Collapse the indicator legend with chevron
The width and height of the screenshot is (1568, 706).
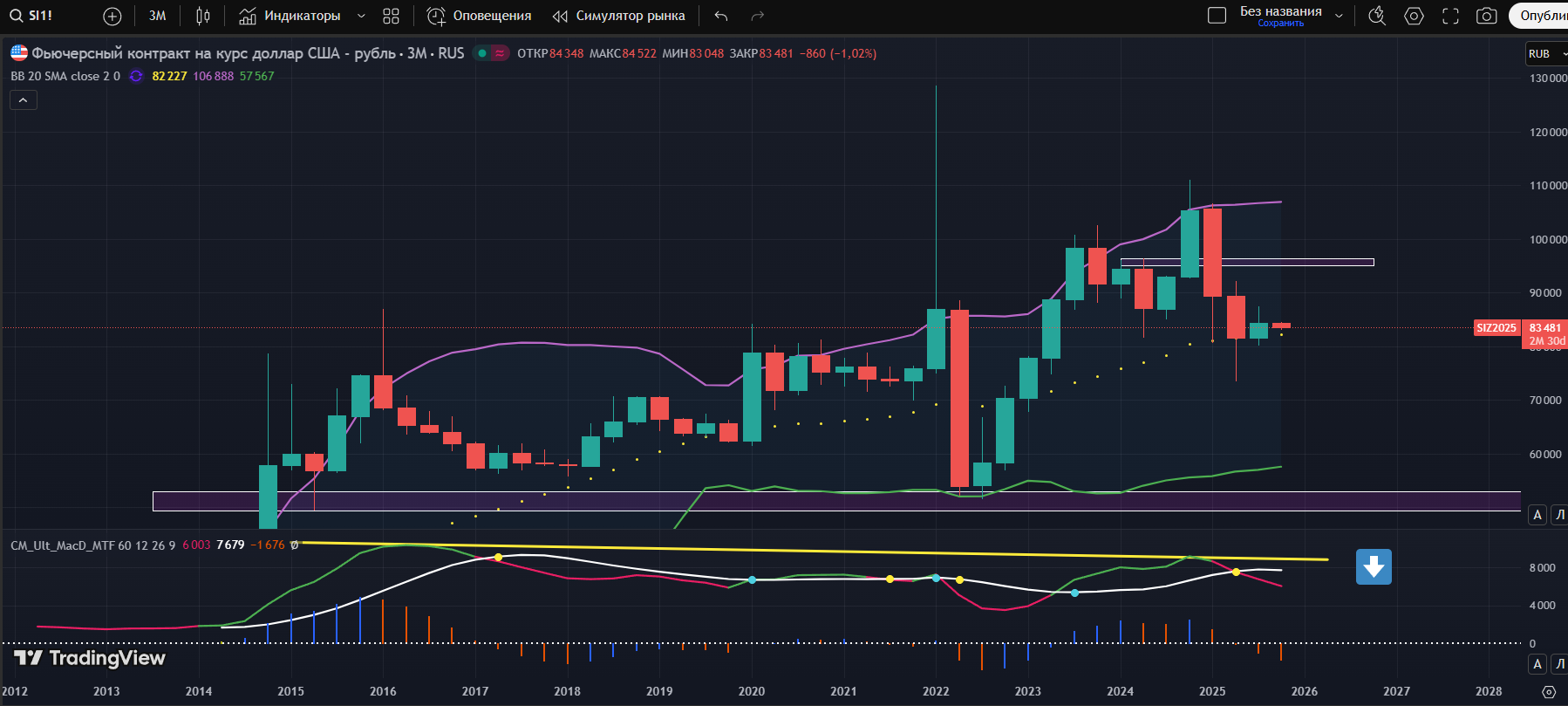[24, 100]
